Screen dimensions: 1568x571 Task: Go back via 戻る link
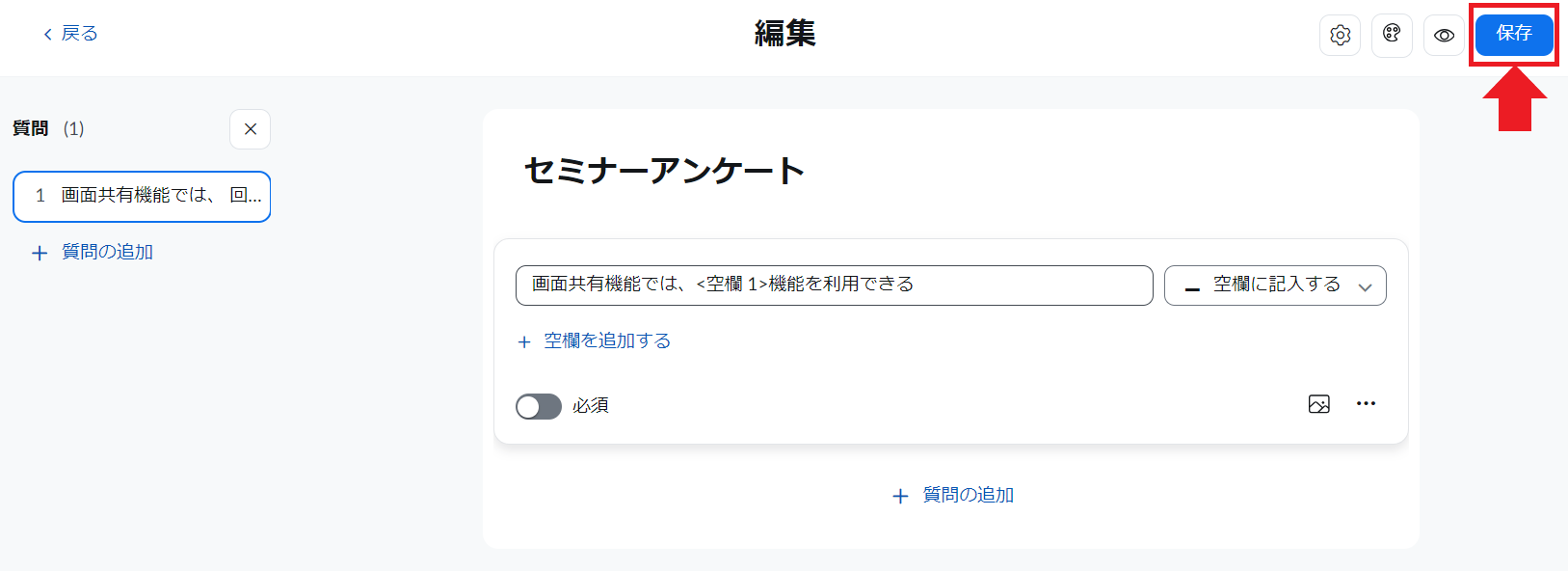point(70,34)
